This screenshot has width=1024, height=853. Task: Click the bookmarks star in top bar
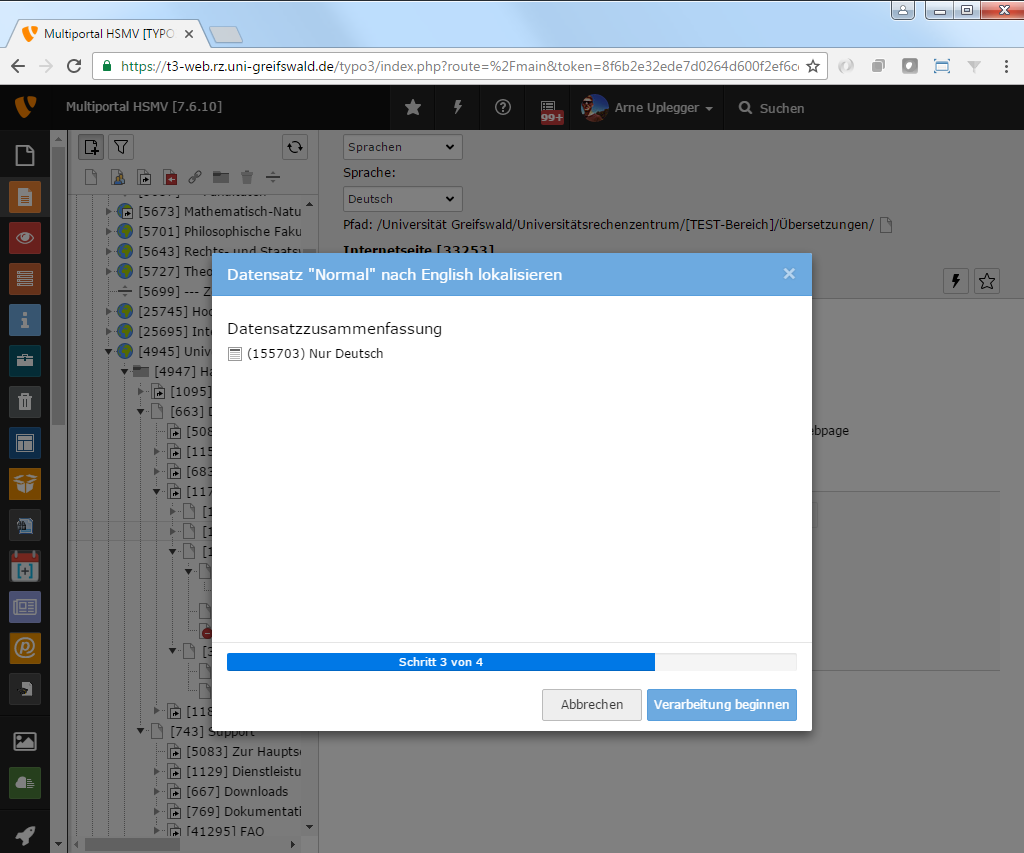(412, 108)
